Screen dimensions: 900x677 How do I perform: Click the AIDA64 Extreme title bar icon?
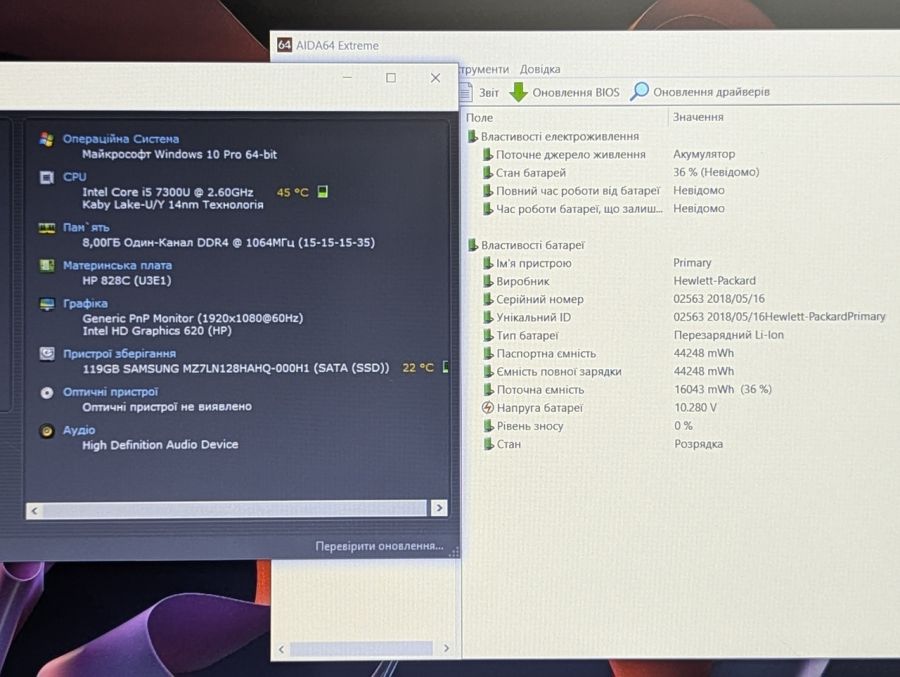pyautogui.click(x=284, y=45)
